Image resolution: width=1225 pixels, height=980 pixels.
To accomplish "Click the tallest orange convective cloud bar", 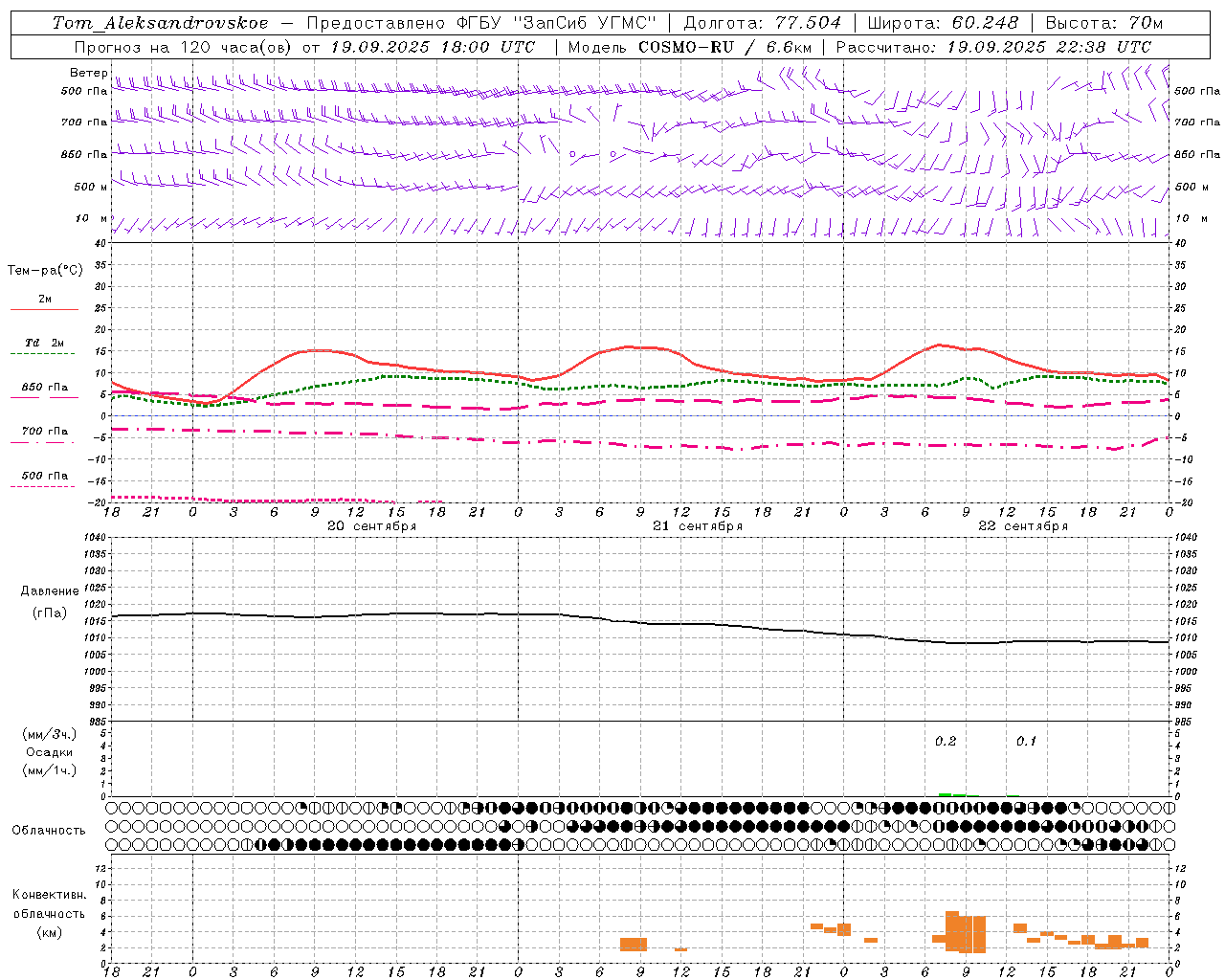I will tap(952, 931).
